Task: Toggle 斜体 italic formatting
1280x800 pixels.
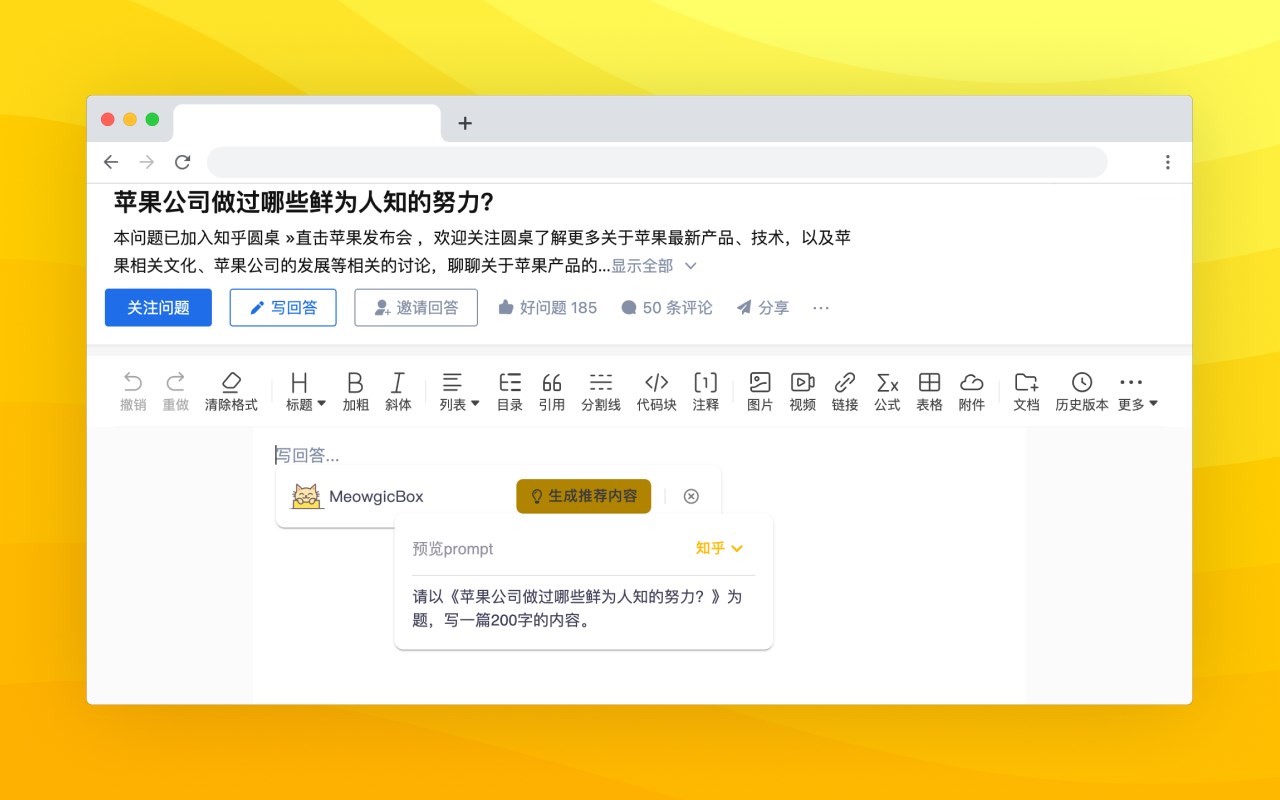Action: click(398, 391)
